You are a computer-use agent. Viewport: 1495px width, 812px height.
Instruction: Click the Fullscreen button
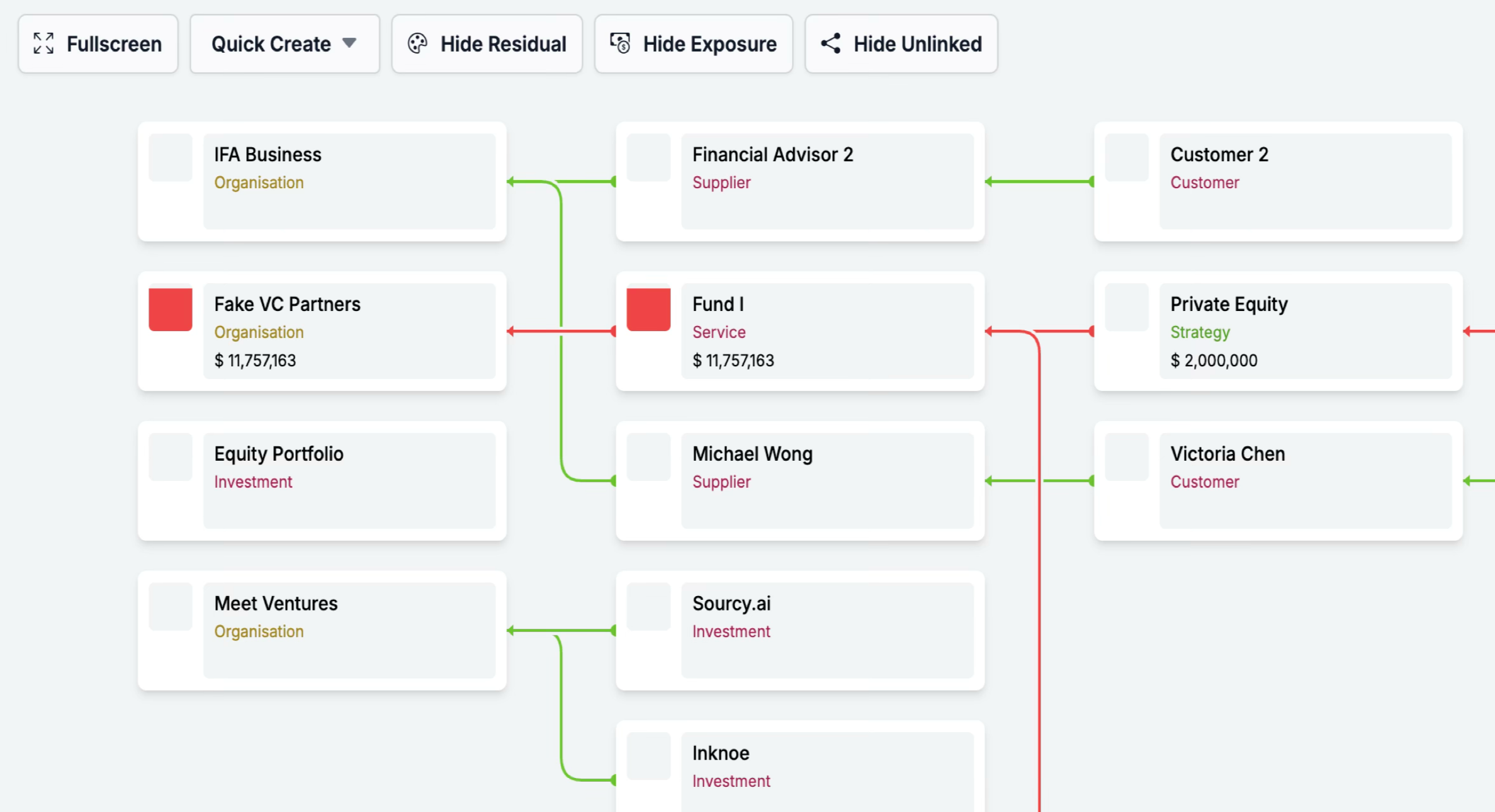tap(98, 43)
